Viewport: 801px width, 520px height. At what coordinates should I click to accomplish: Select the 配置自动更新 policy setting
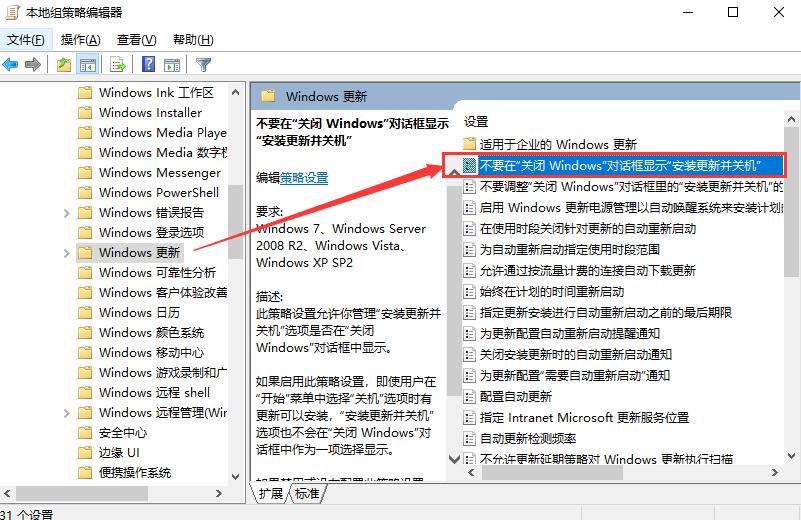coord(515,397)
